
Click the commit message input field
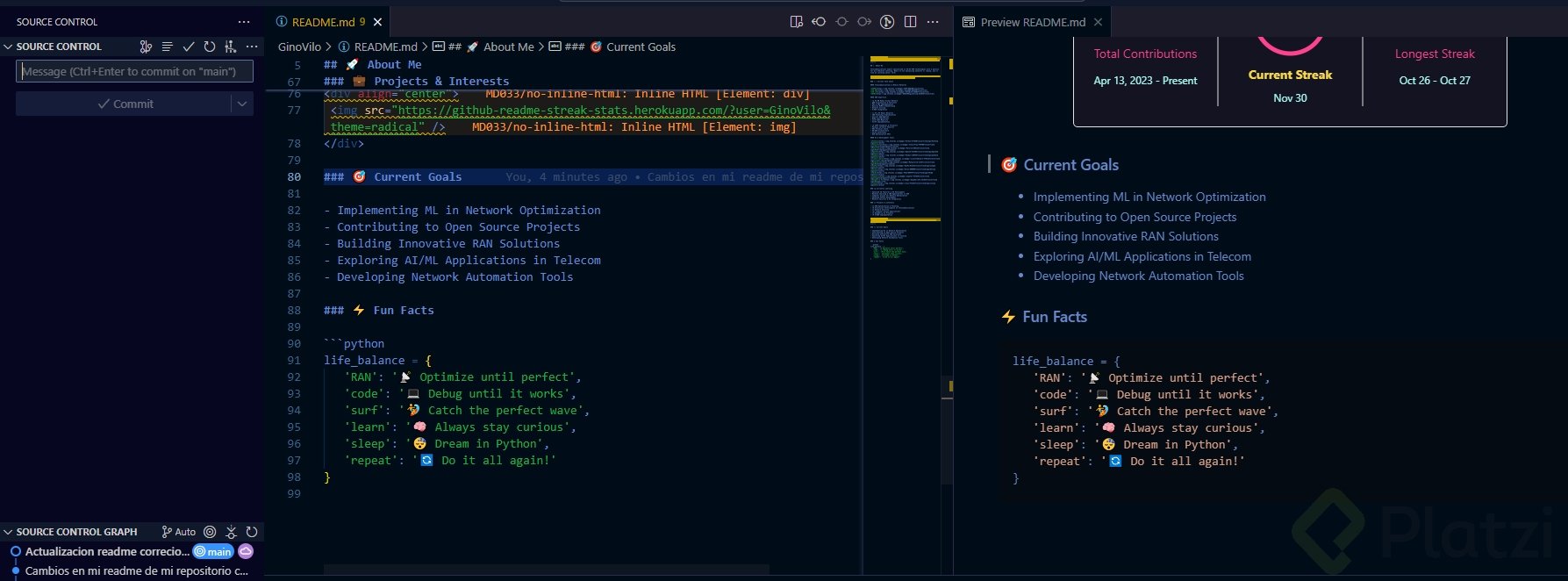134,71
